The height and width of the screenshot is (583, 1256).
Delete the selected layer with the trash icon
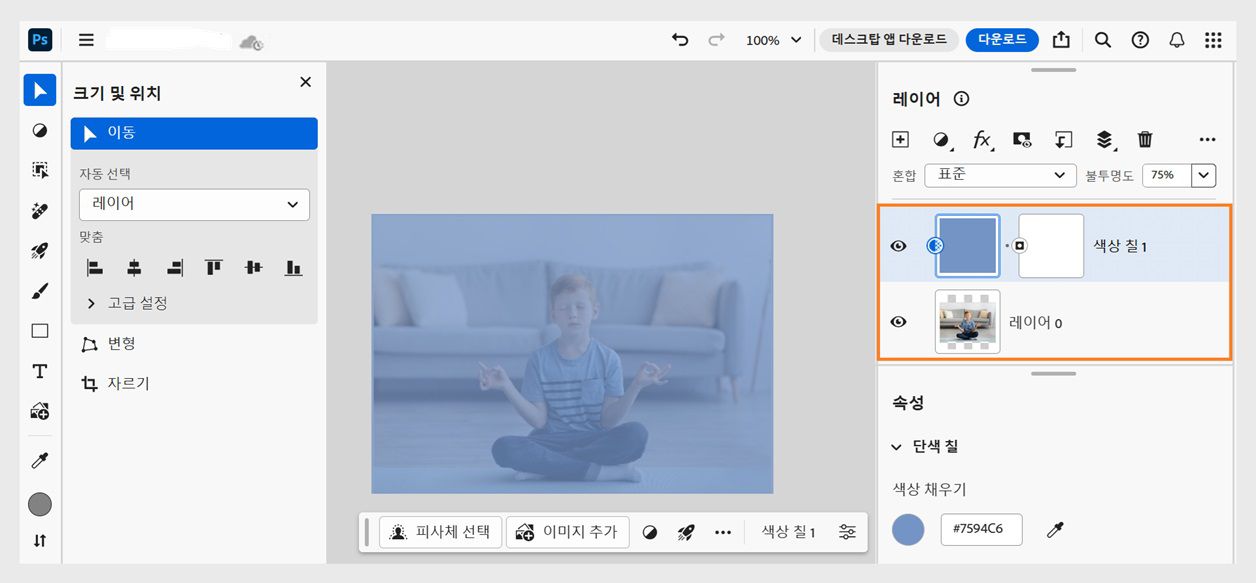pyautogui.click(x=1145, y=140)
